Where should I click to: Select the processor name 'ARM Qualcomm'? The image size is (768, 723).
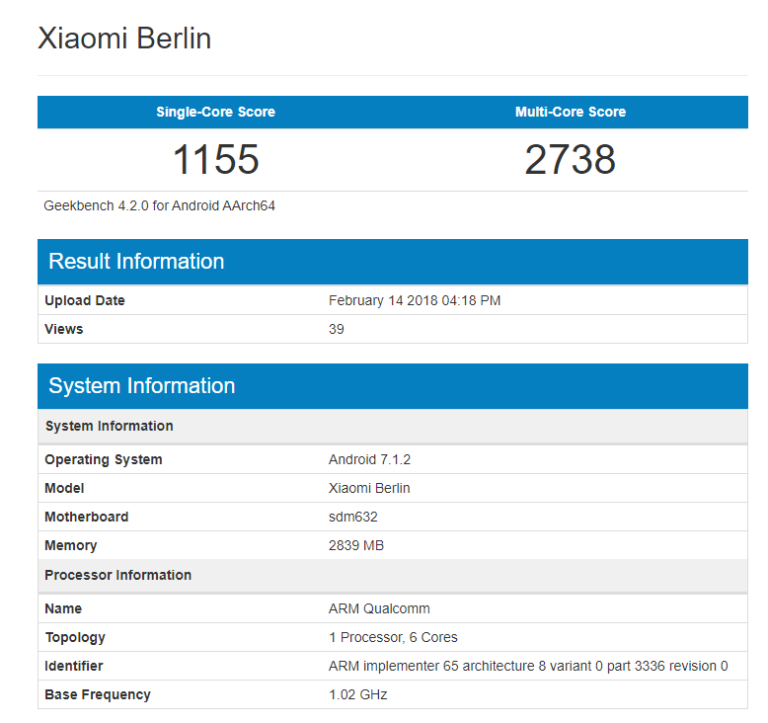(379, 609)
